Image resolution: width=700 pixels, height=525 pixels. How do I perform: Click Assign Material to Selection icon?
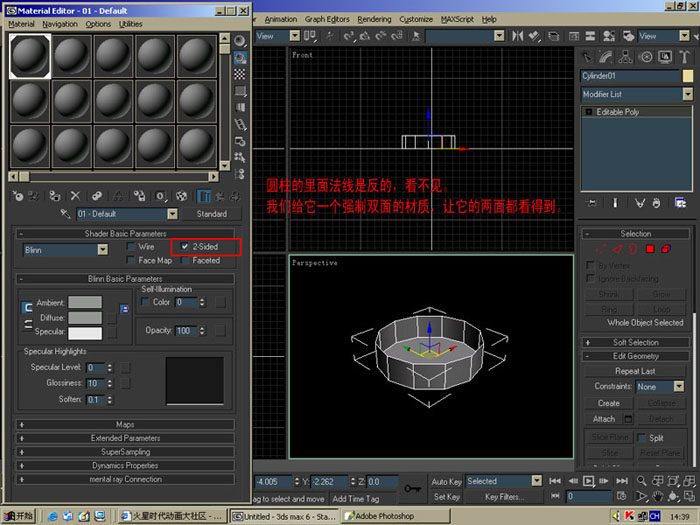(54, 196)
